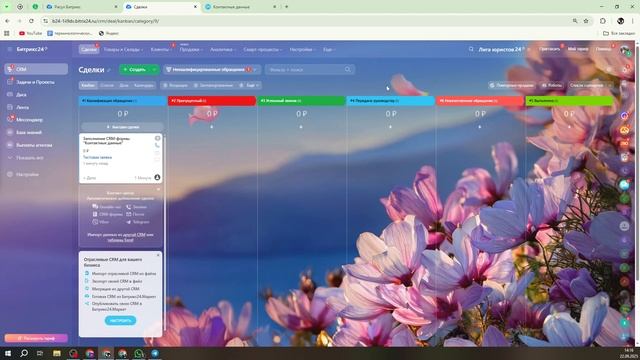The height and width of the screenshot is (360, 640).
Task: Open File Explorer from the taskbar
Action: click(57, 353)
